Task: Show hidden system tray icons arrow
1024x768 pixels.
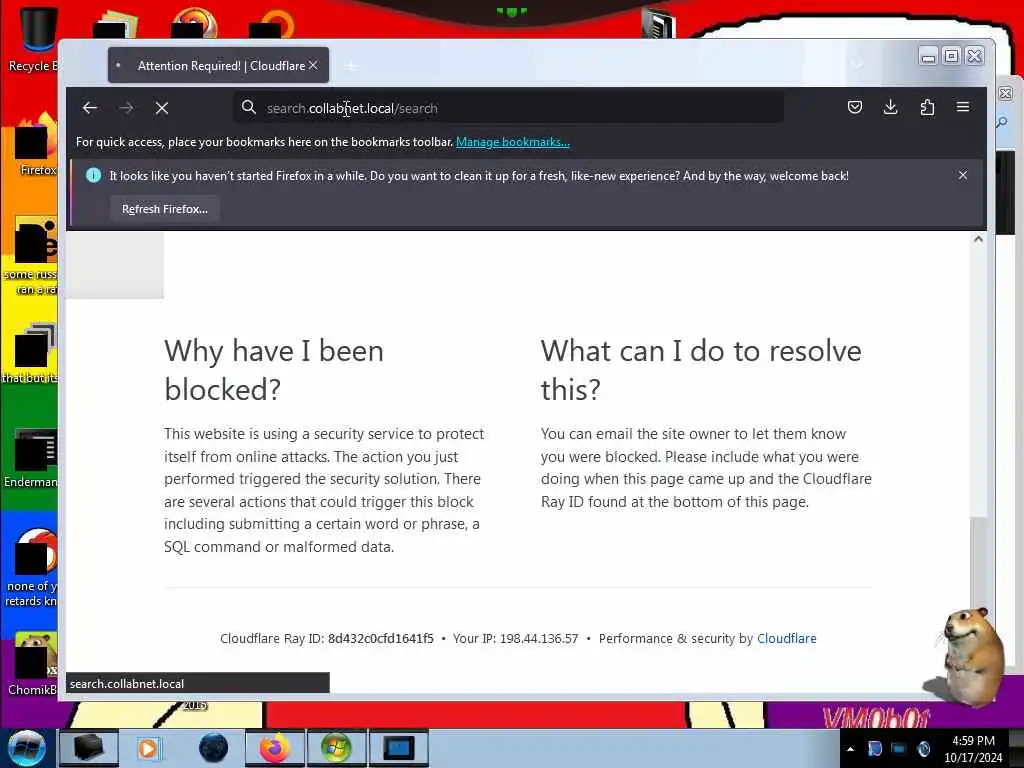Action: pos(850,749)
